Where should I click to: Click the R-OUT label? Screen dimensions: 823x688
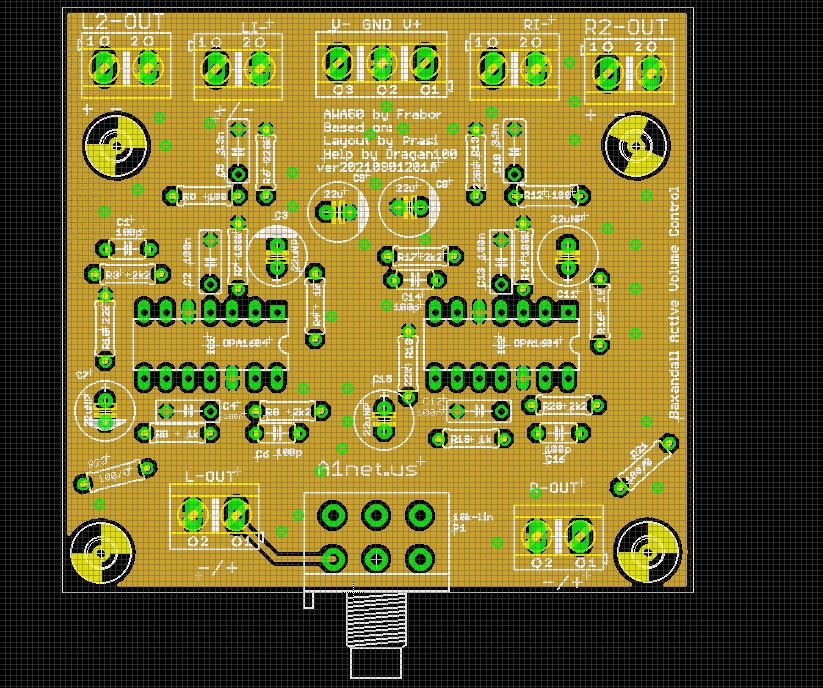(x=553, y=488)
